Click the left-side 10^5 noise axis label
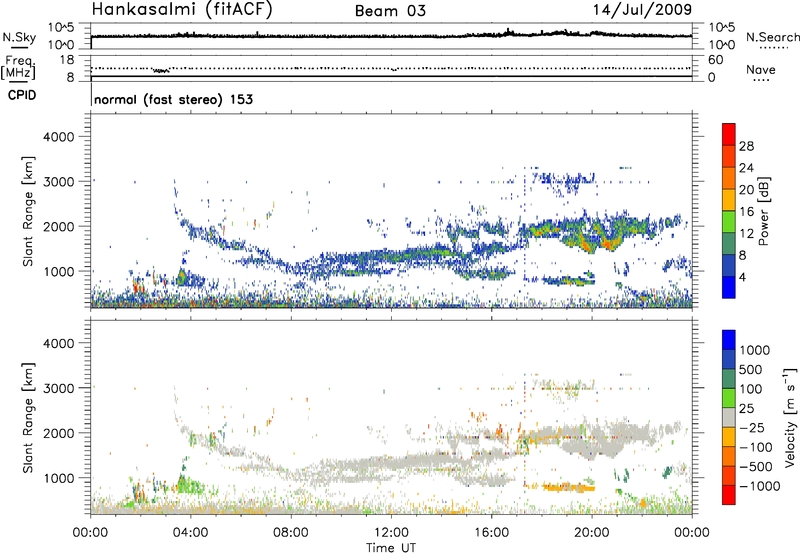This screenshot has height=554, width=800. tap(61, 27)
